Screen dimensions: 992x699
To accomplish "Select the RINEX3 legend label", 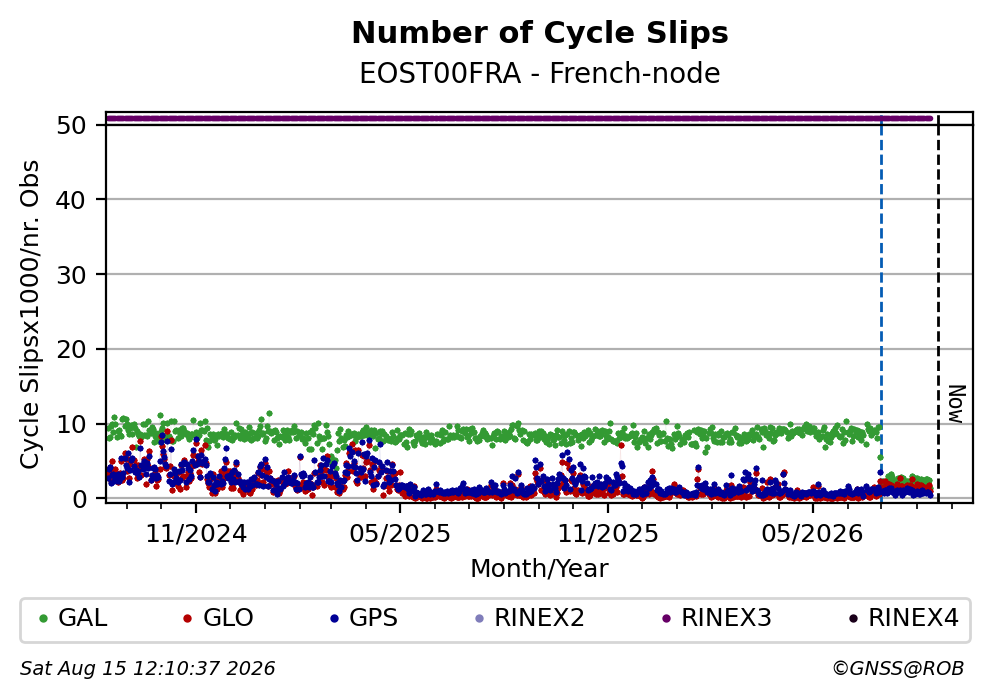I will point(726,618).
